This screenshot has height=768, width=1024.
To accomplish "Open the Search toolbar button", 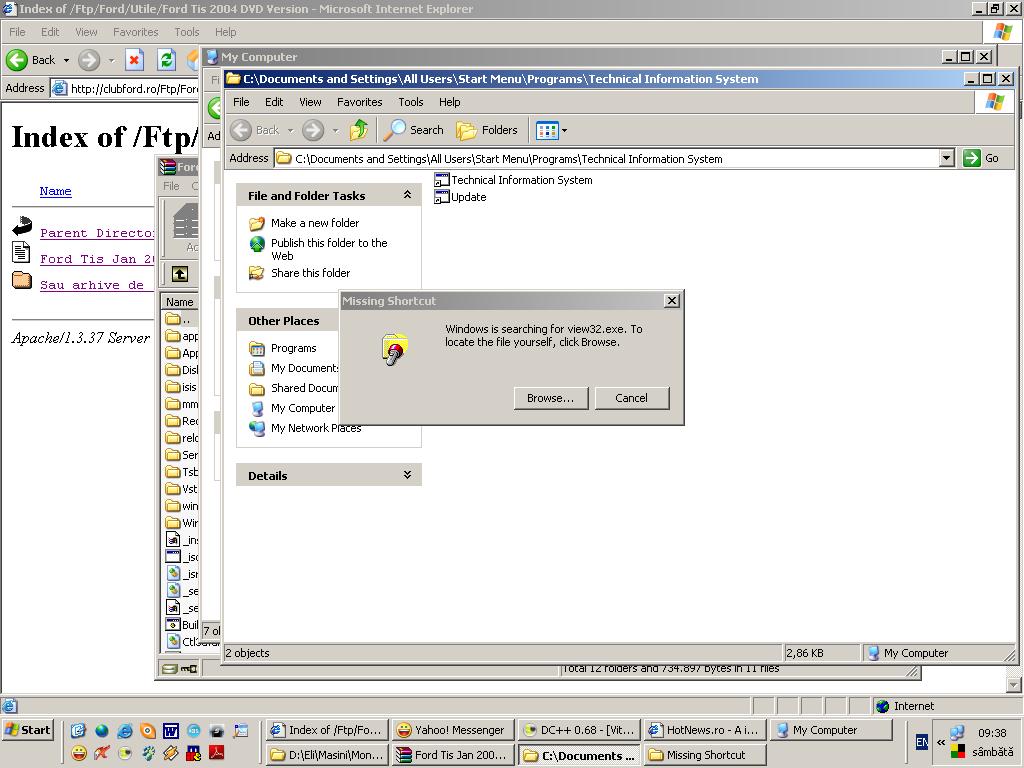I will (x=415, y=130).
